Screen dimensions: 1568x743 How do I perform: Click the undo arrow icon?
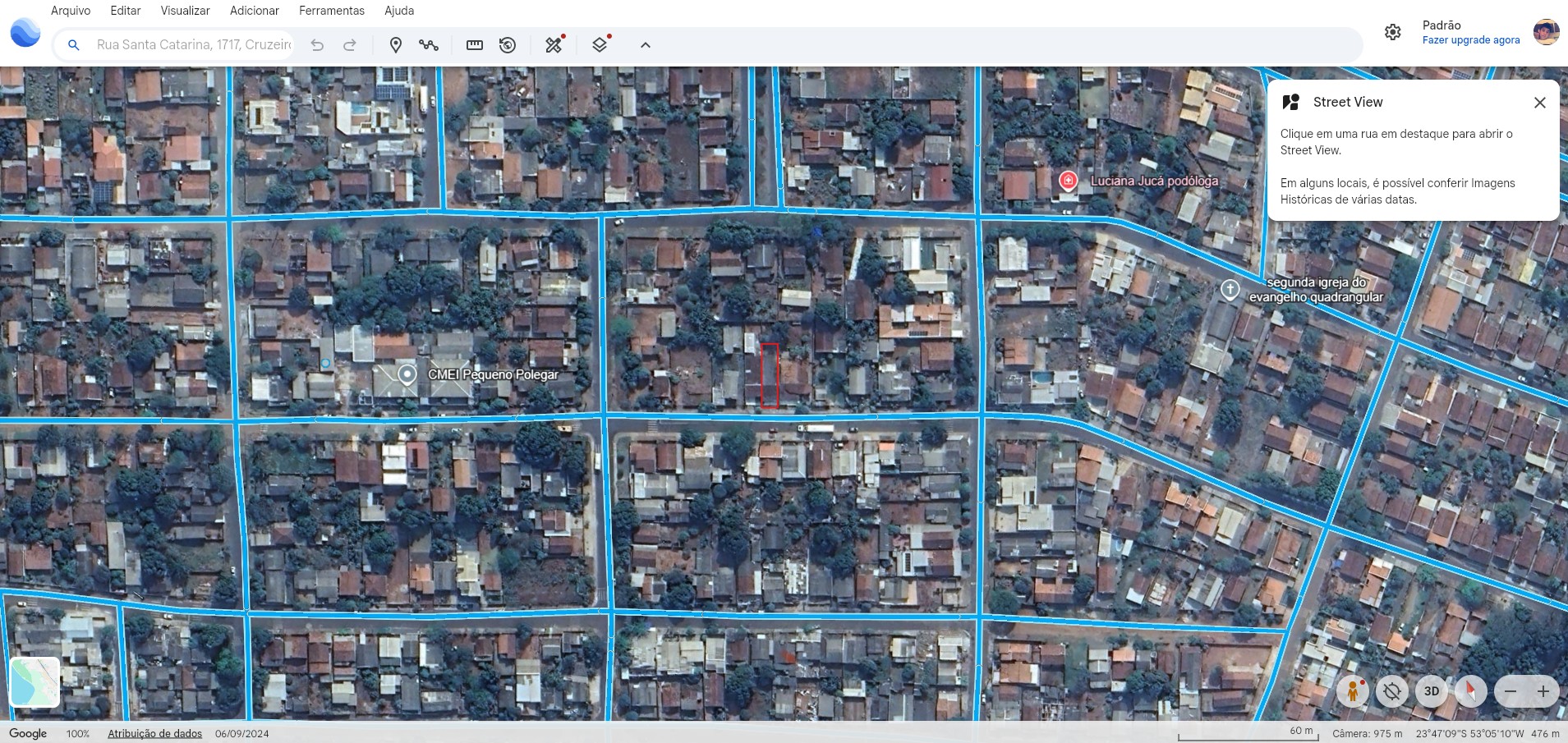[317, 45]
